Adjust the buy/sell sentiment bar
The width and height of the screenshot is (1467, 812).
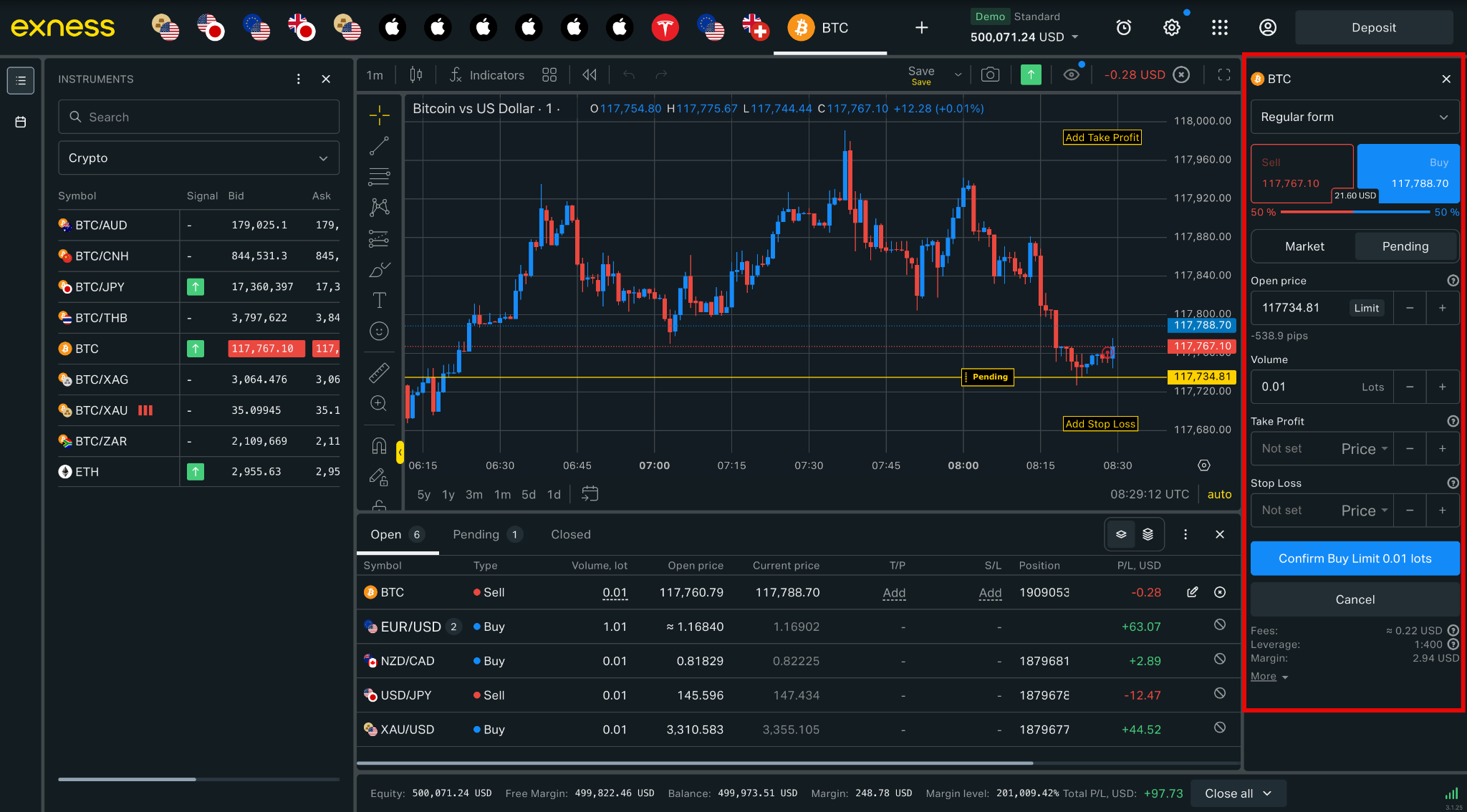click(1355, 212)
